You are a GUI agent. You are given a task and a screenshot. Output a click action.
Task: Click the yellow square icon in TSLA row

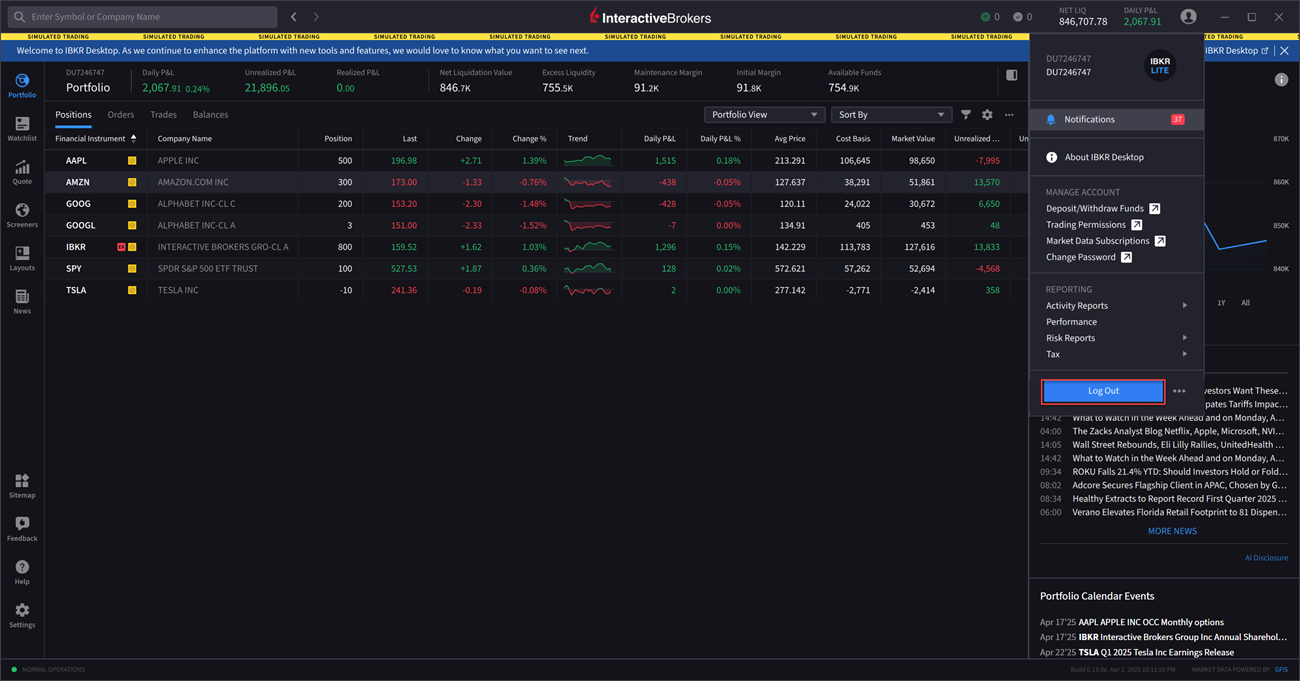[x=132, y=291]
